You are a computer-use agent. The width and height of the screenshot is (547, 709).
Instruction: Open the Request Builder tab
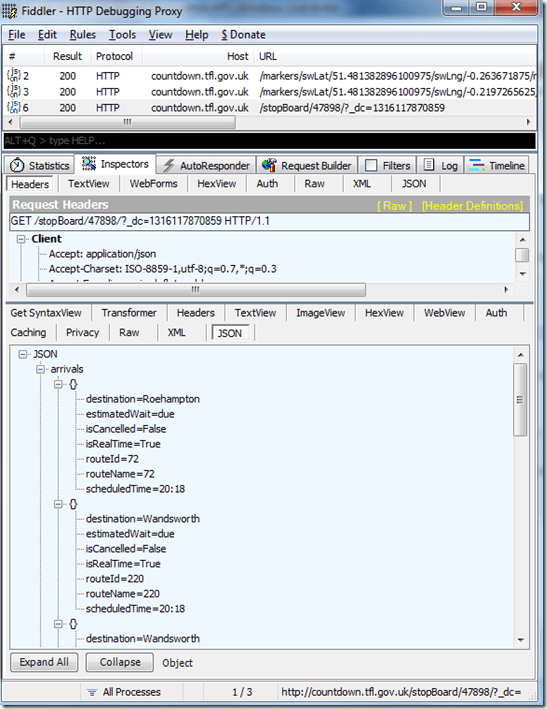307,165
